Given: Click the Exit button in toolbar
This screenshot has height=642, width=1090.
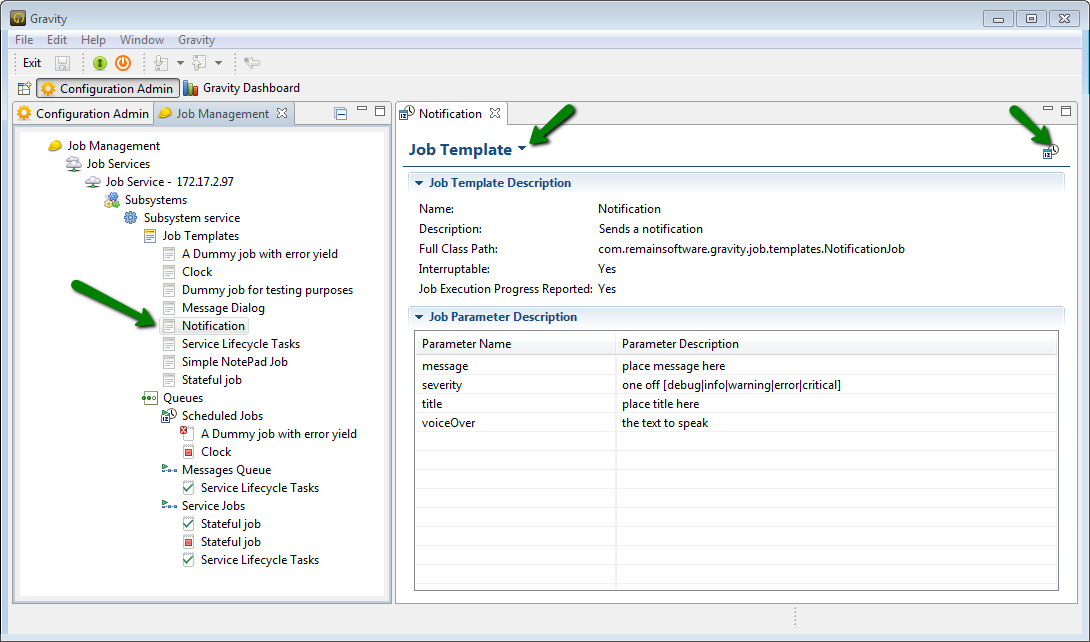Looking at the screenshot, I should pyautogui.click(x=32, y=63).
